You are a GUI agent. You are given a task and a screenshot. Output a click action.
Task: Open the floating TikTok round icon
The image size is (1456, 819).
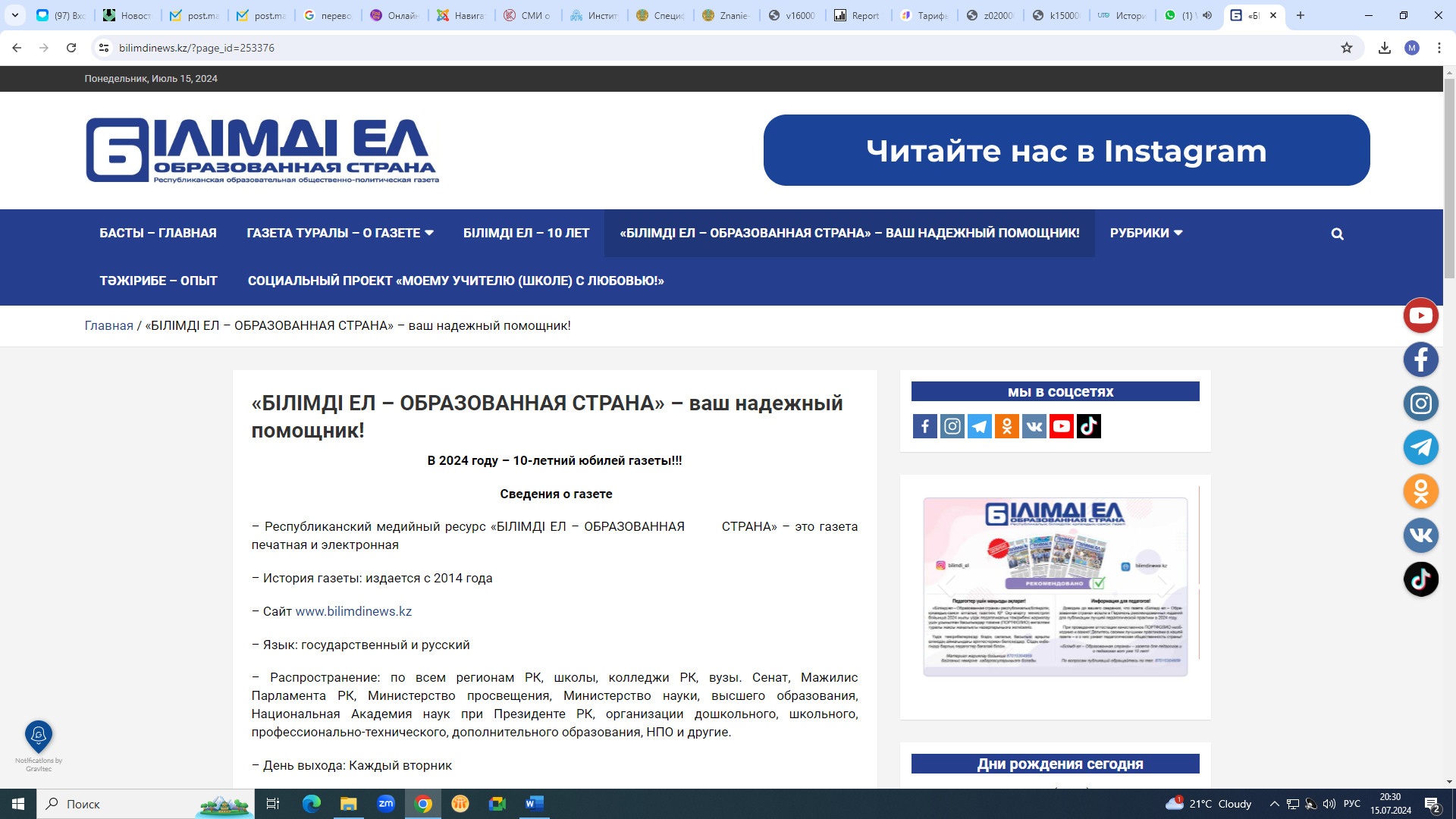point(1420,579)
